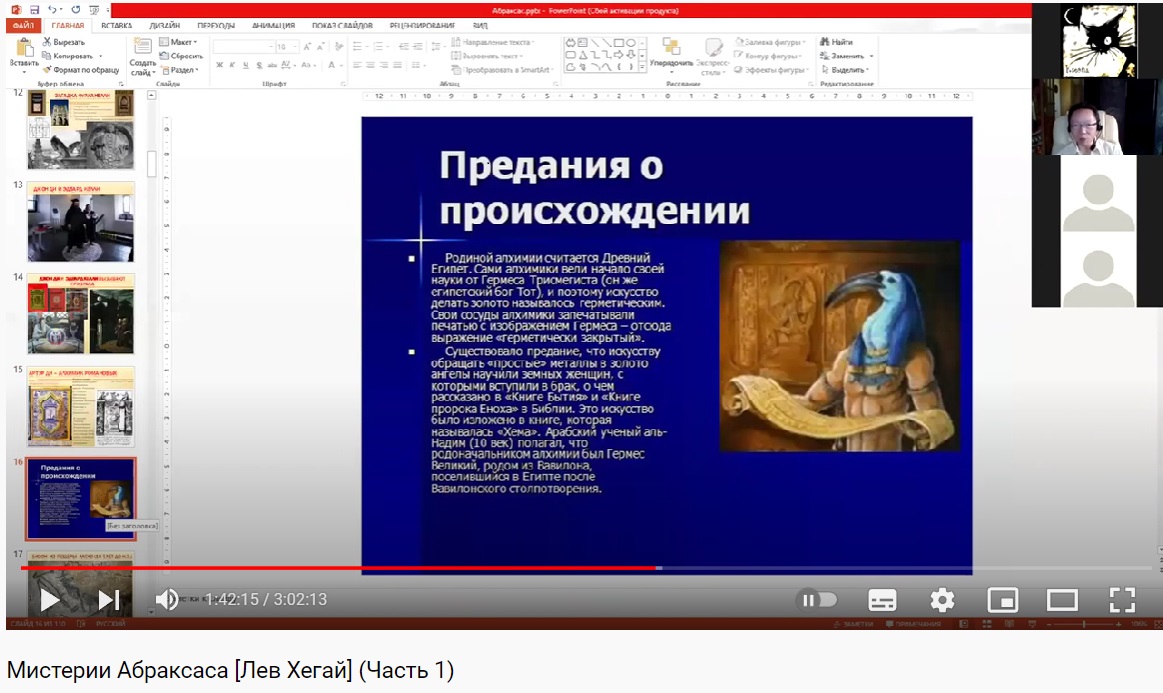Open Экспресс-стили quick styles icon
This screenshot has height=693, width=1163.
[x=713, y=47]
